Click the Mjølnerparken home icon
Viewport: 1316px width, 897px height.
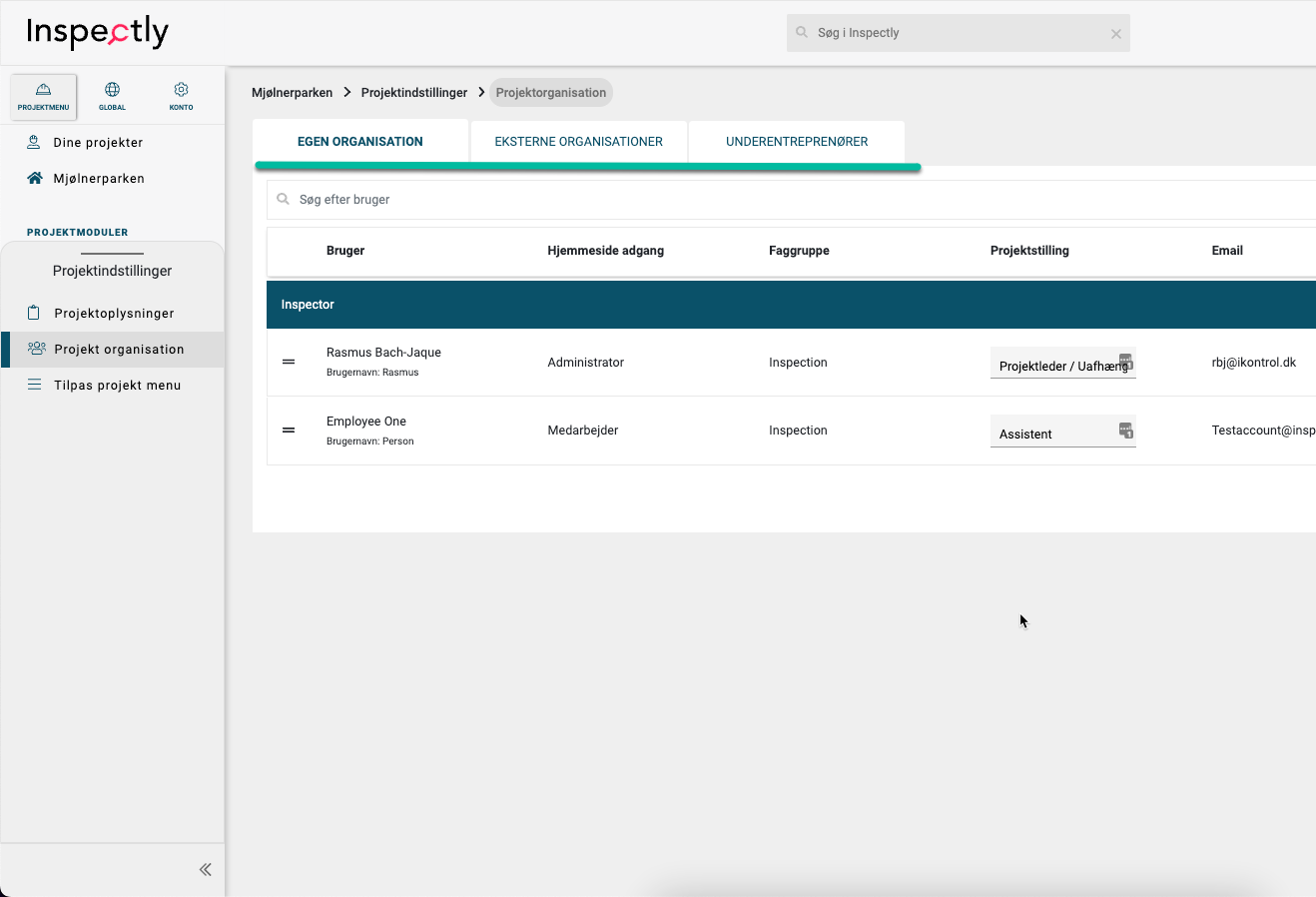point(35,178)
